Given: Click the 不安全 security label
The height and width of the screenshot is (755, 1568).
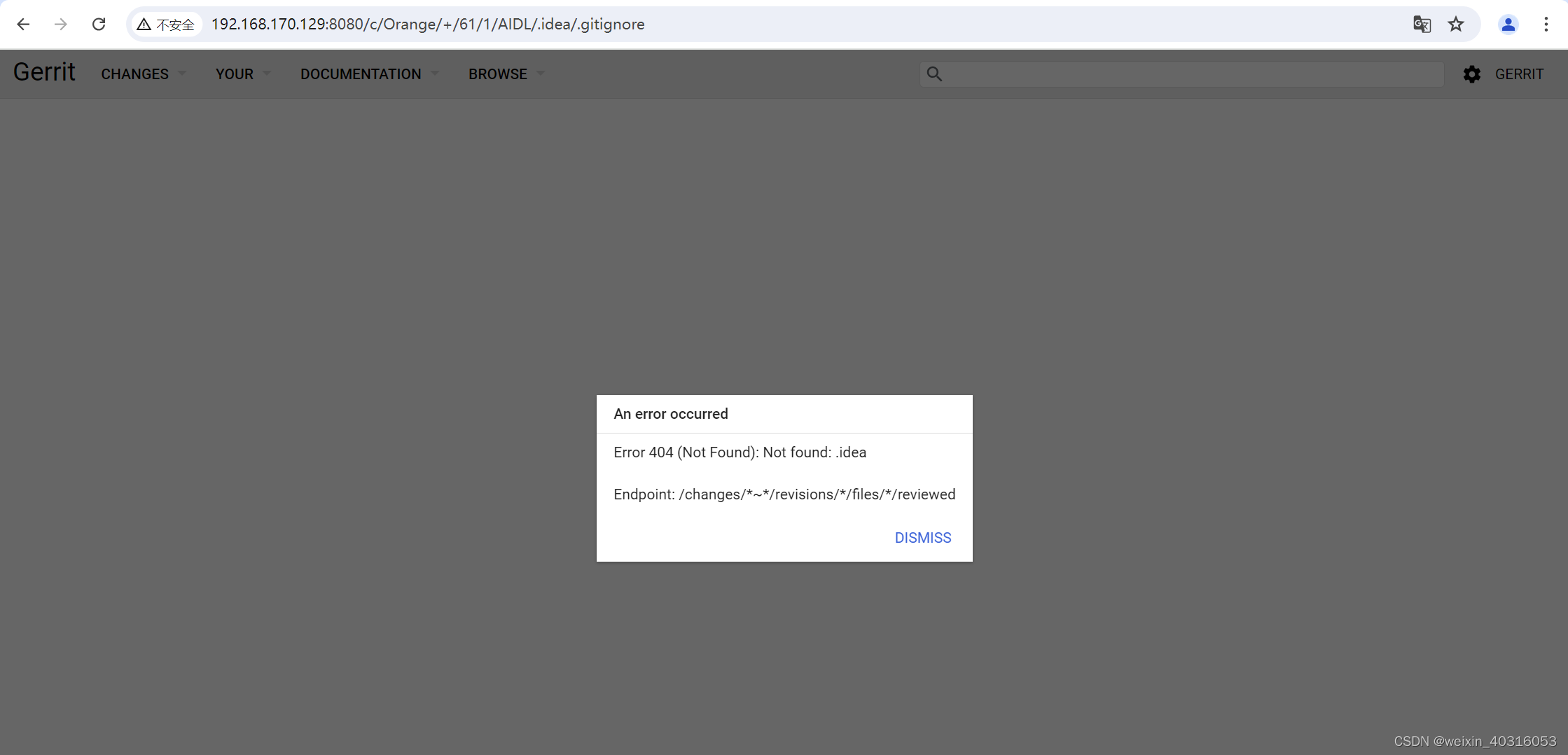Looking at the screenshot, I should click(175, 25).
